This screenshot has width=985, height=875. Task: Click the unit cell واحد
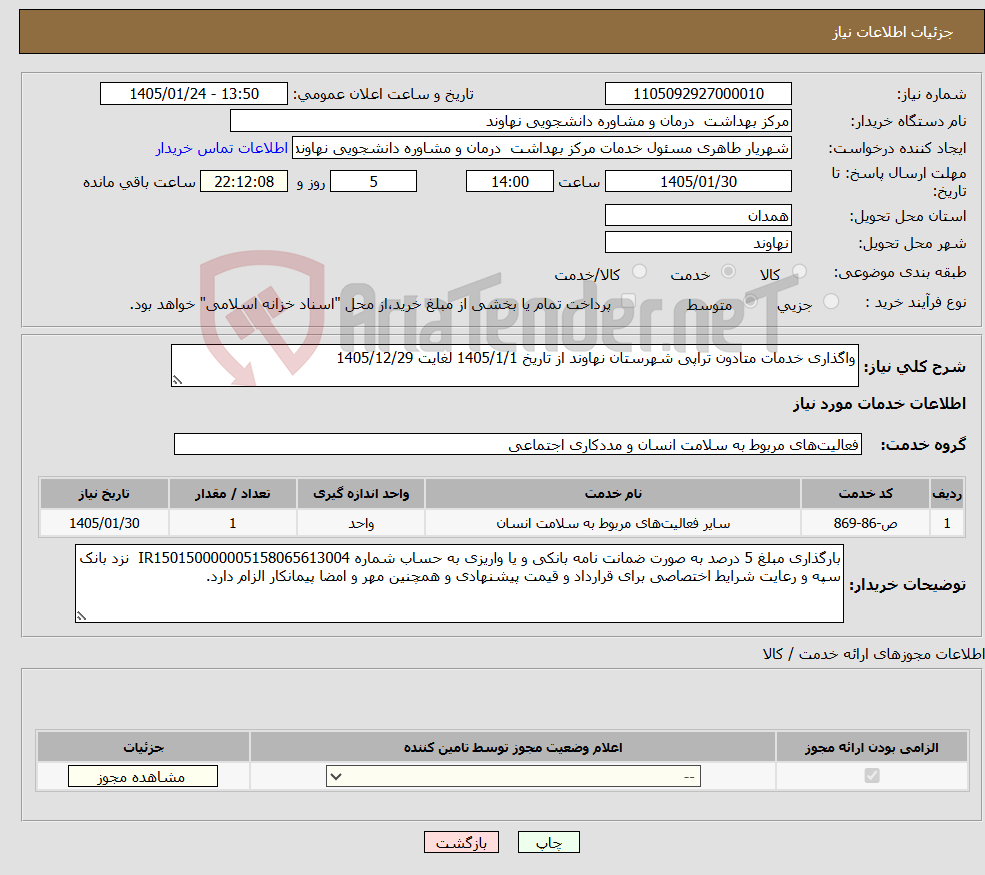[361, 523]
